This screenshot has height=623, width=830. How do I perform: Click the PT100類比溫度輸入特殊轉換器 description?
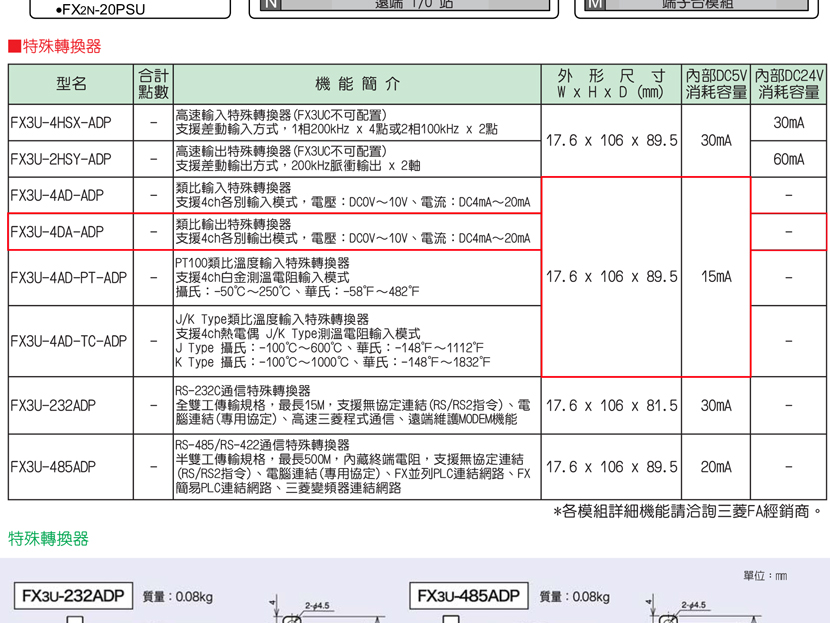click(x=297, y=278)
